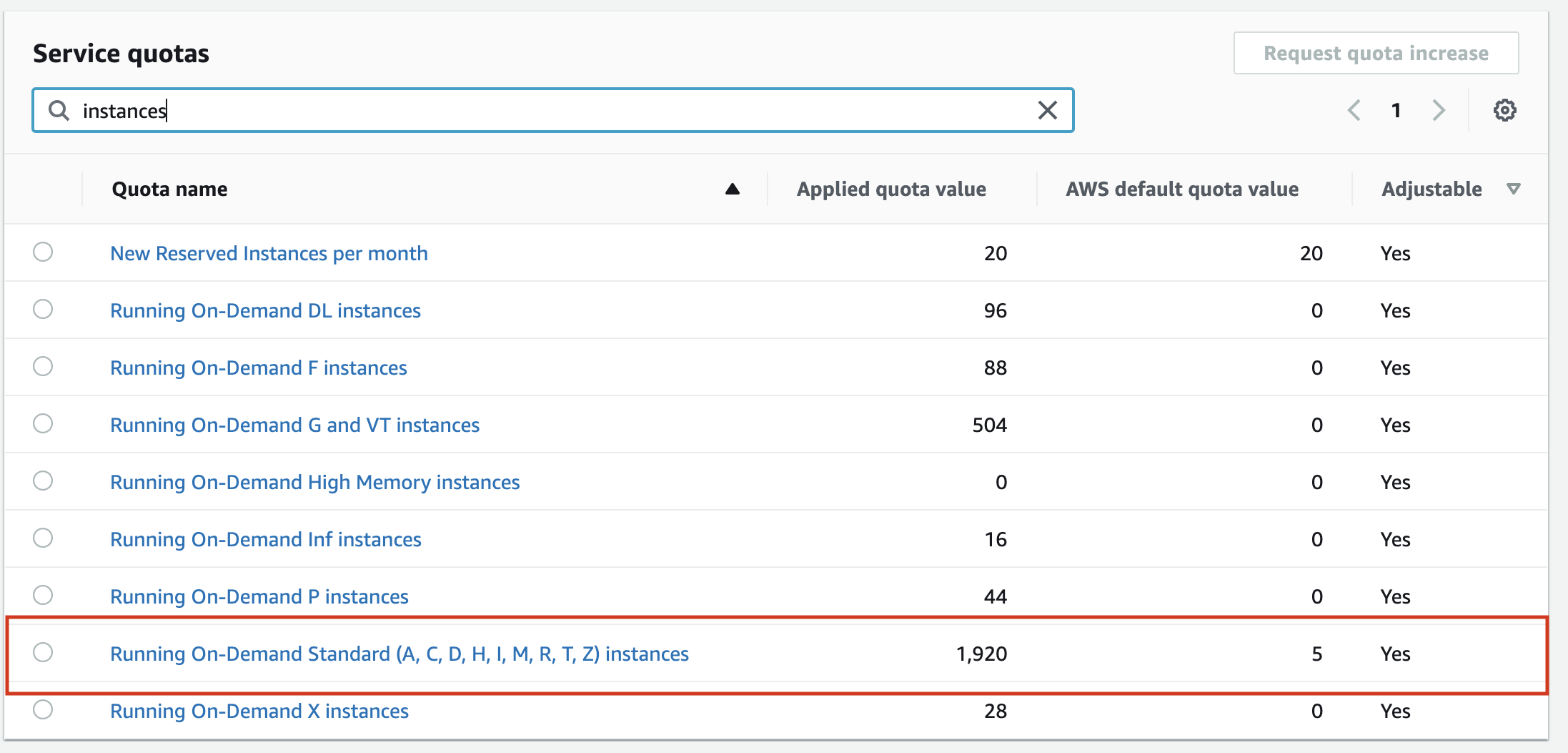Open Running On-Demand Standard (A, C, D...) instances link
This screenshot has width=1568, height=753.
click(400, 654)
